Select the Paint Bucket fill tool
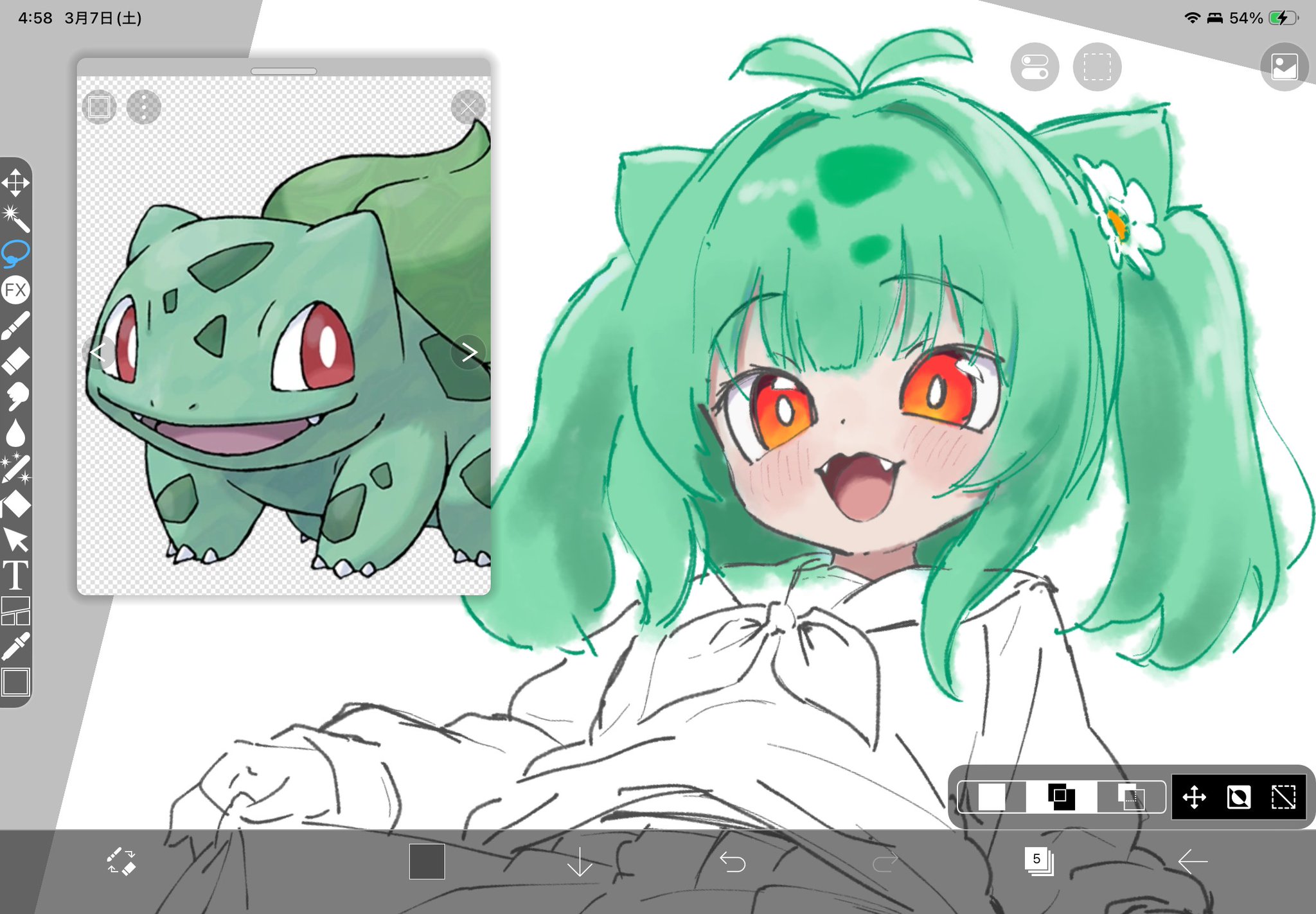Screen dimensions: 1316x914 click(15, 504)
